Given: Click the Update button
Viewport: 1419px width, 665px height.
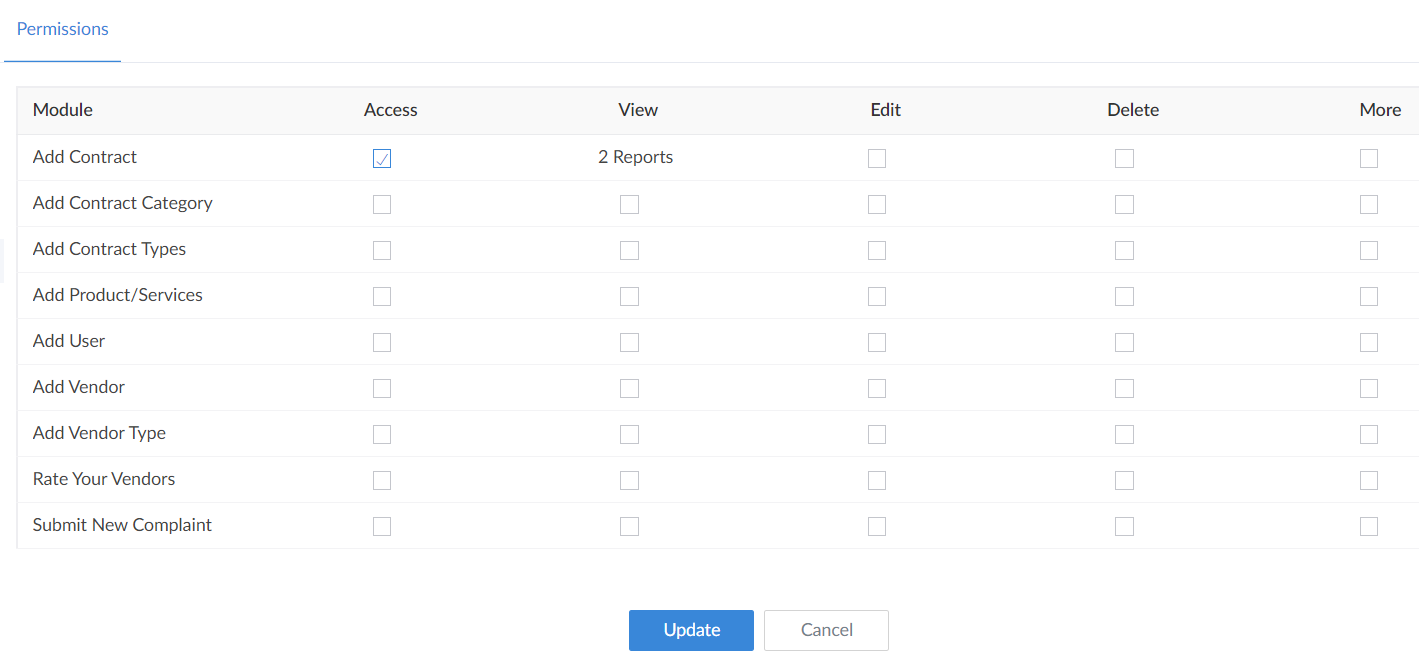Looking at the screenshot, I should pos(691,630).
